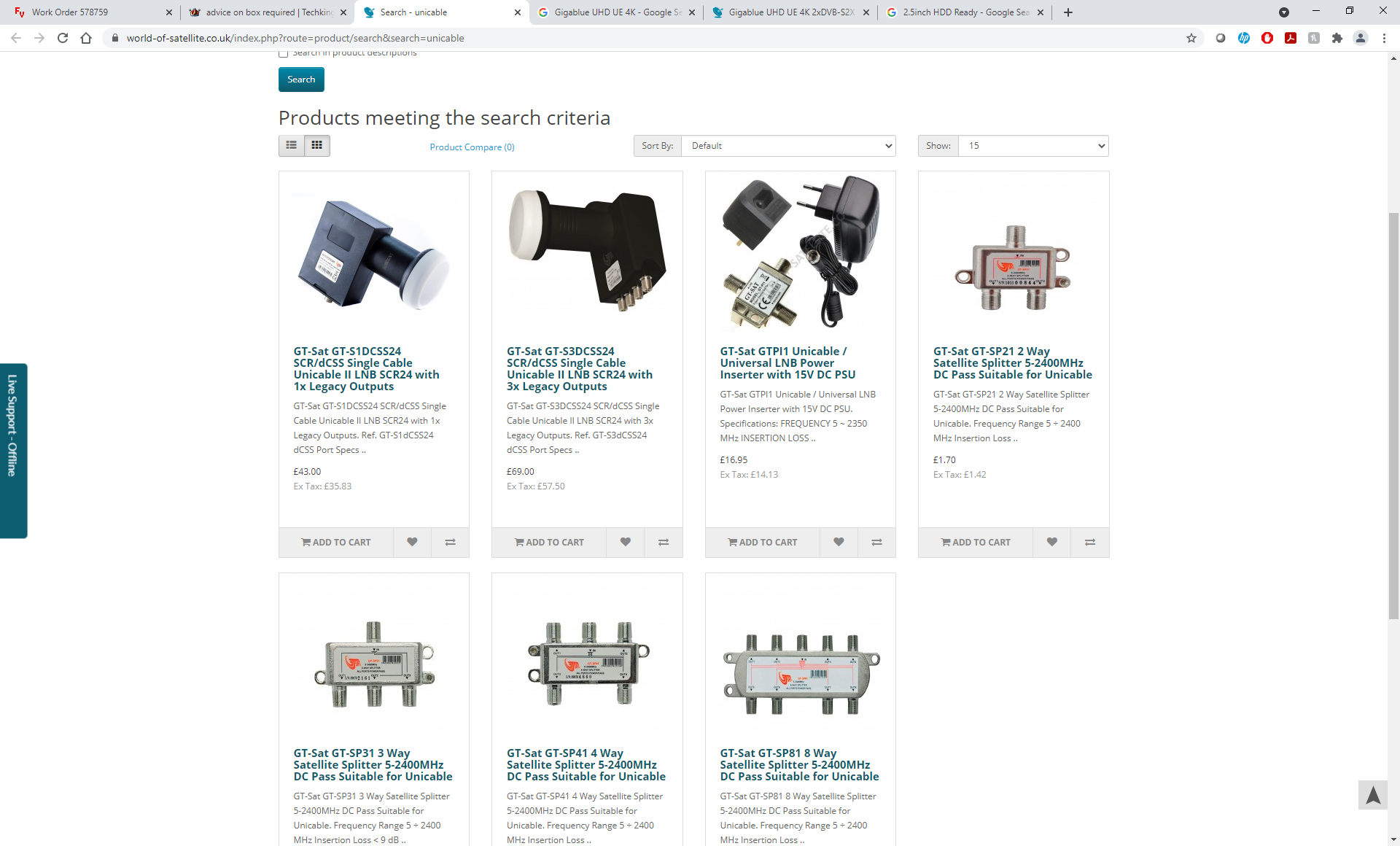Screen dimensions: 1400x846
Task: Compare the GT-S3DCSS24 LNB product
Action: point(664,543)
